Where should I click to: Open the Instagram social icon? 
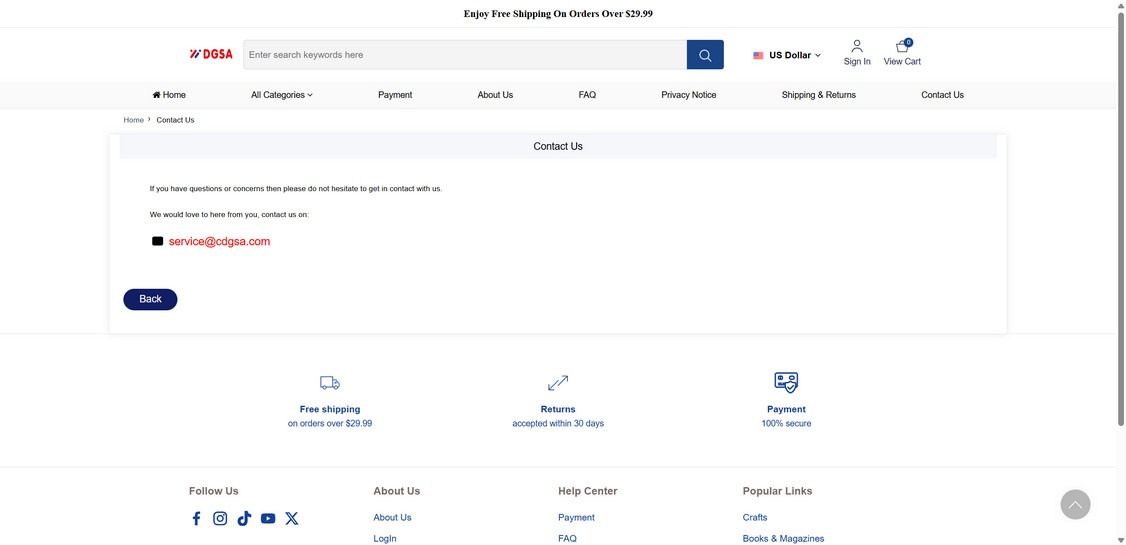click(220, 518)
